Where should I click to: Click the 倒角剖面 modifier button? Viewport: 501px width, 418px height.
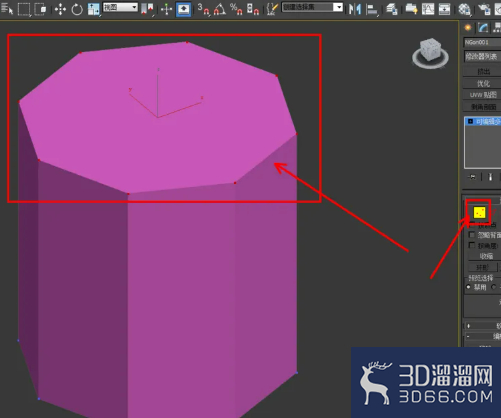482,107
